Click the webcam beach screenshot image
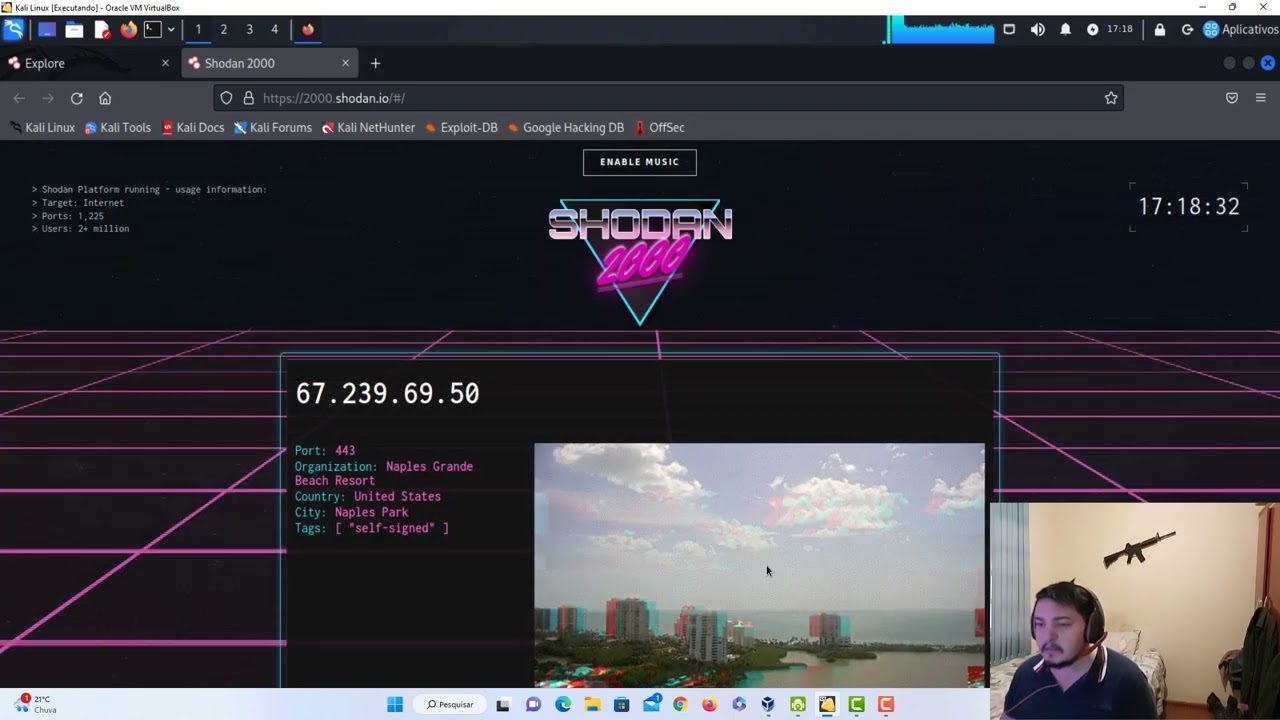This screenshot has width=1280, height=720. 759,565
